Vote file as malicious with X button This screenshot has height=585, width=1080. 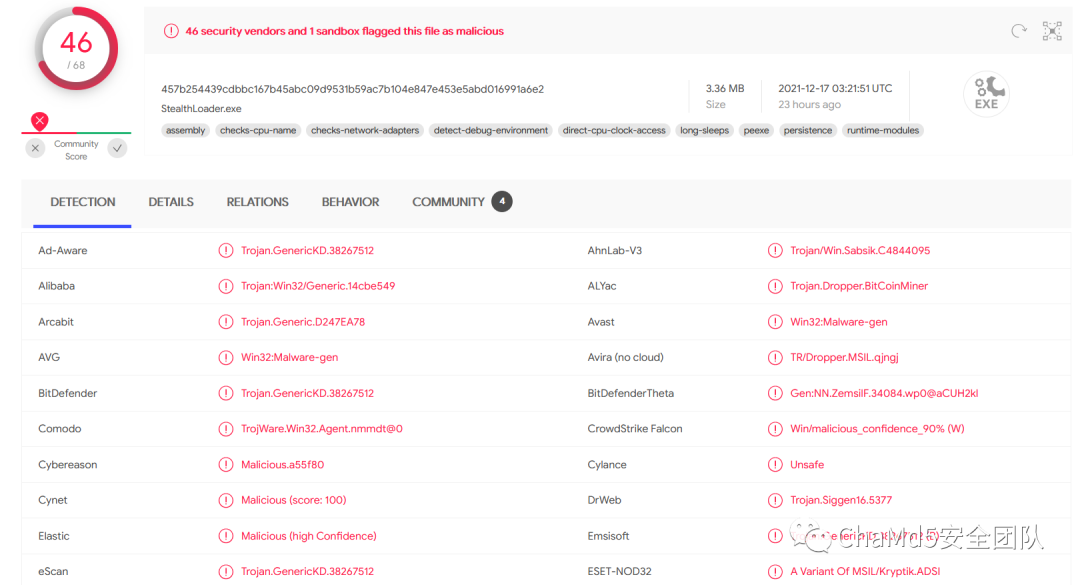35,148
